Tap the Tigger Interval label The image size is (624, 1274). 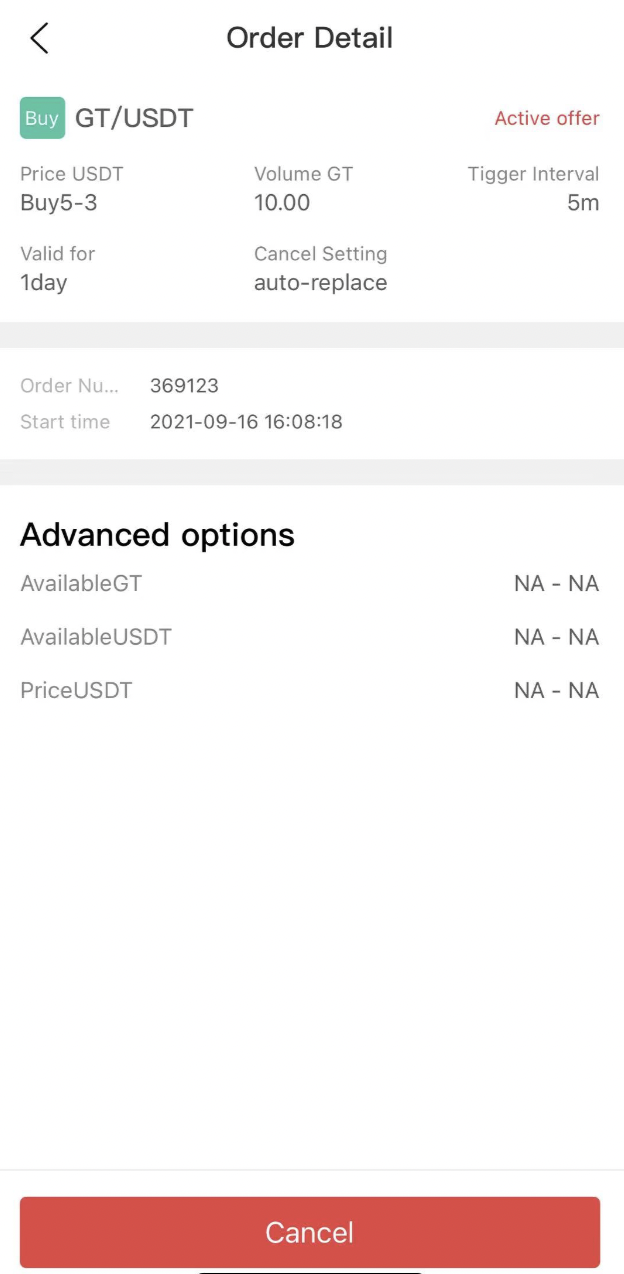point(533,174)
